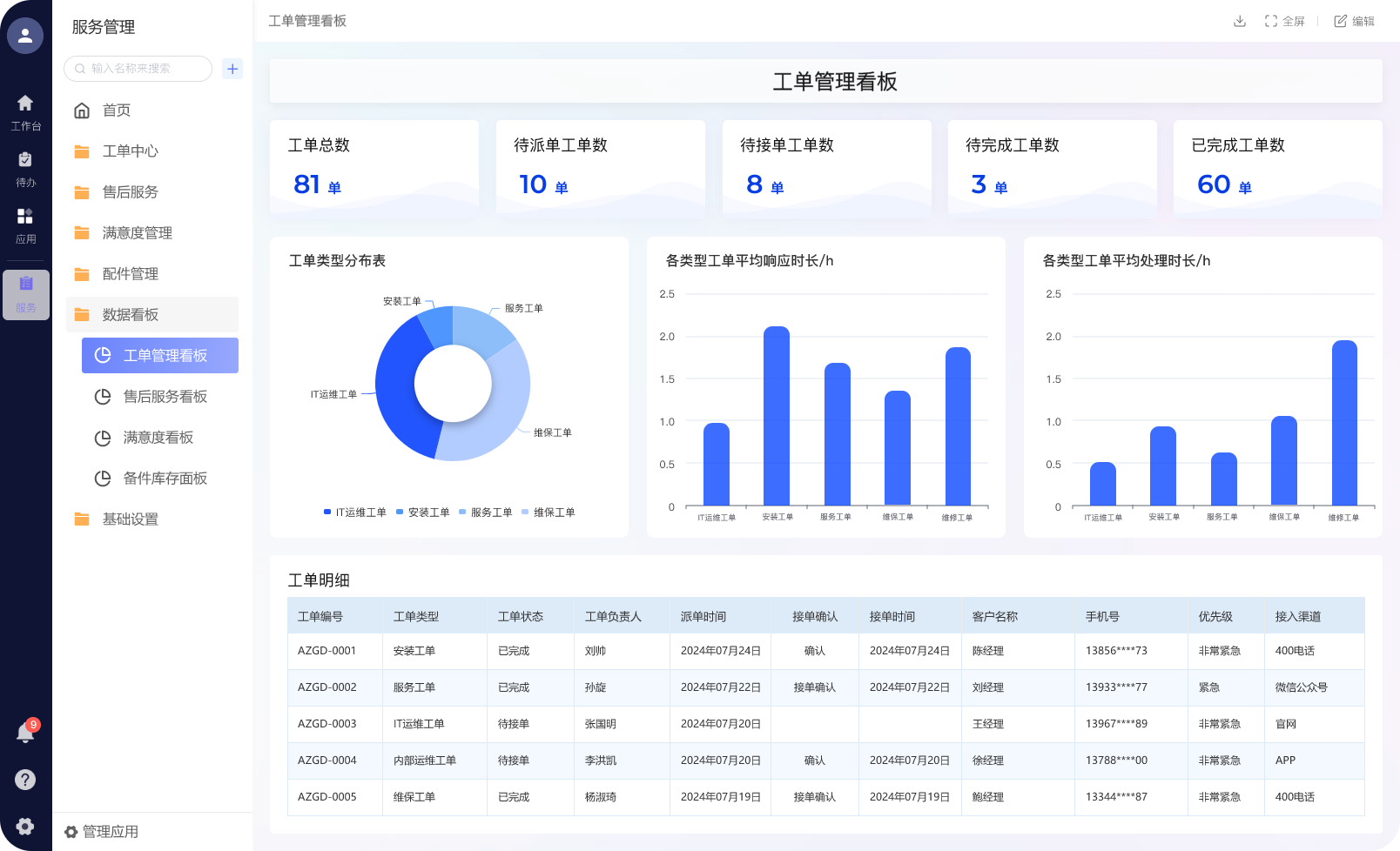The image size is (1400, 851).
Task: Open the settings gear in left rail
Action: pyautogui.click(x=25, y=827)
